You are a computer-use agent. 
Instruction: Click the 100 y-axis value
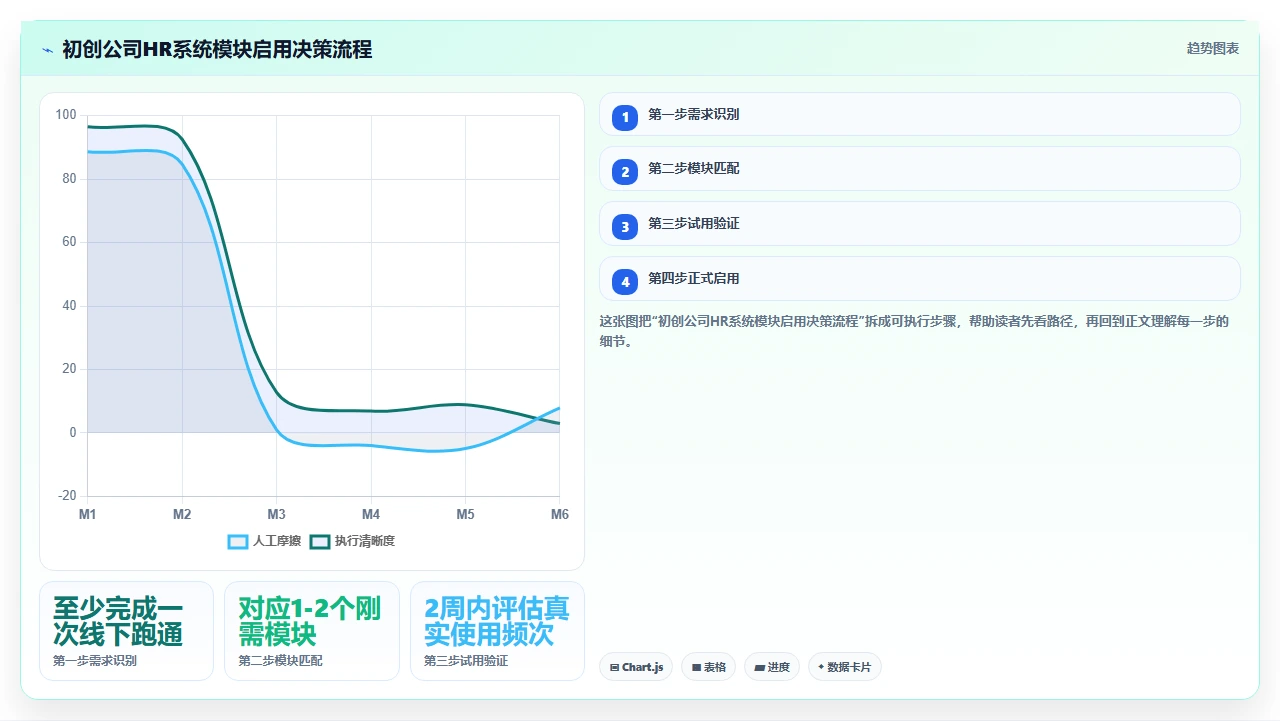pyautogui.click(x=66, y=115)
